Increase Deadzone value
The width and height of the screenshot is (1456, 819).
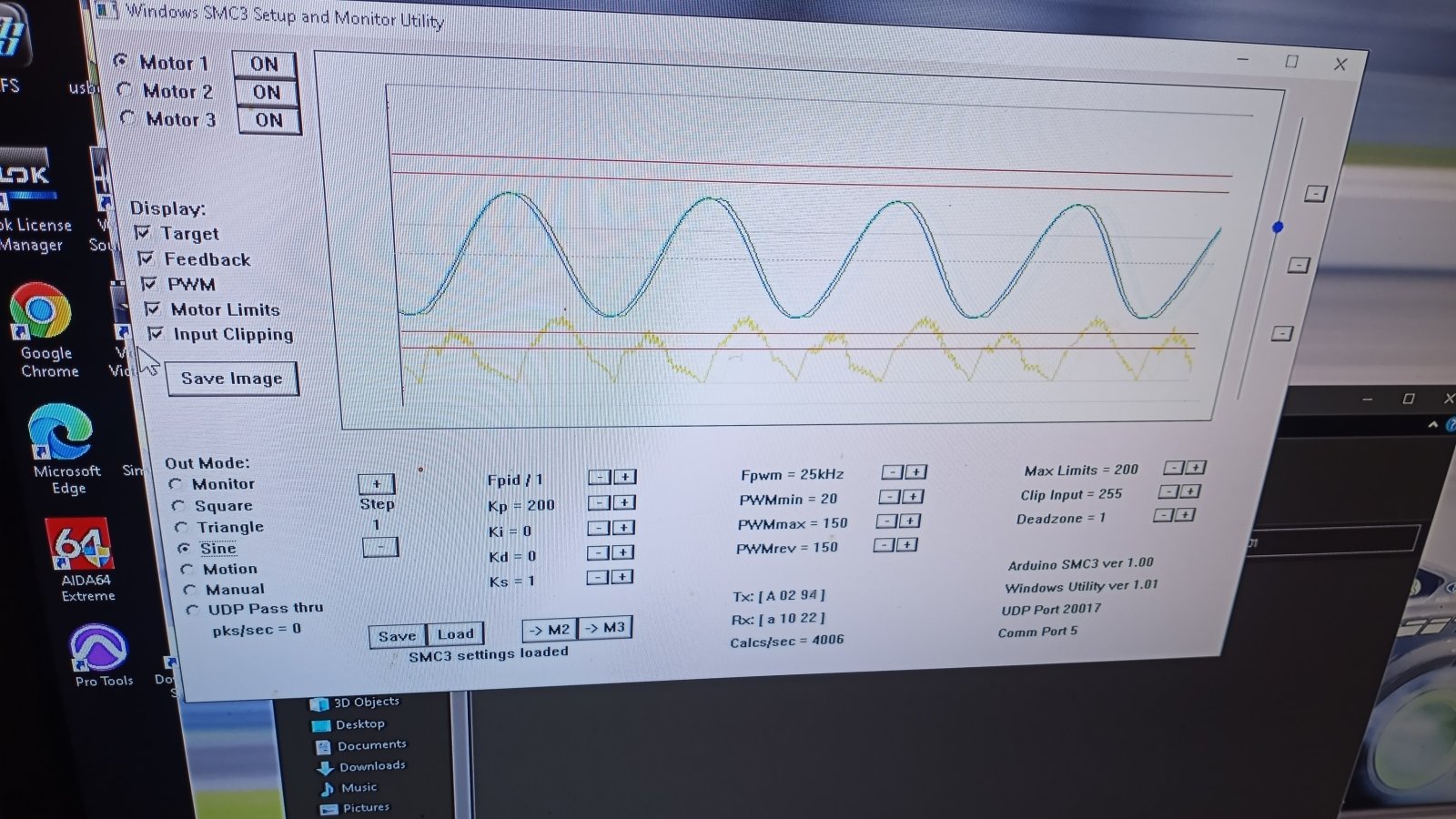tap(1185, 515)
